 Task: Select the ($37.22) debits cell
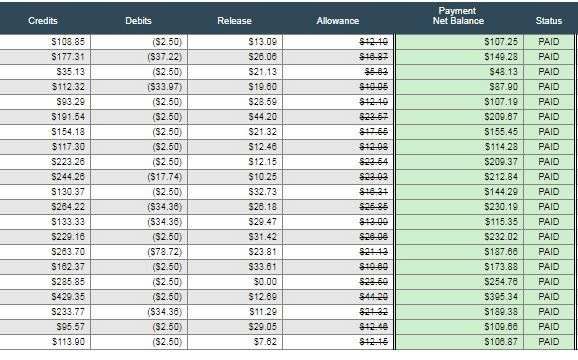click(x=139, y=57)
